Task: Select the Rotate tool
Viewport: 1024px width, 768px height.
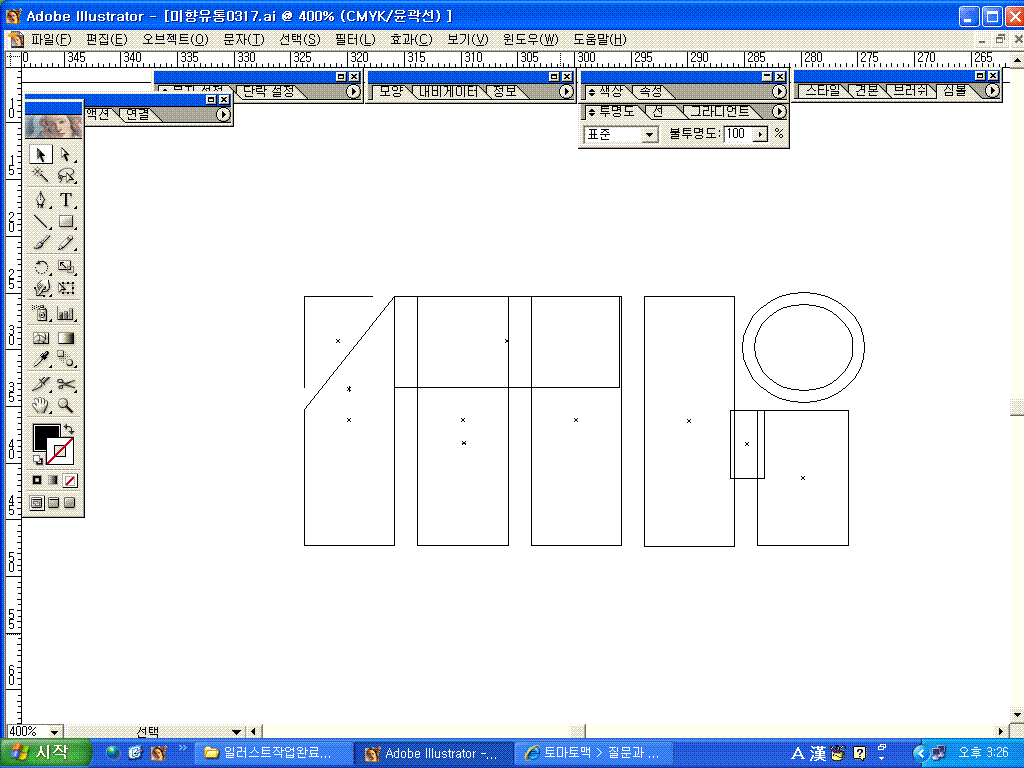Action: click(x=42, y=267)
